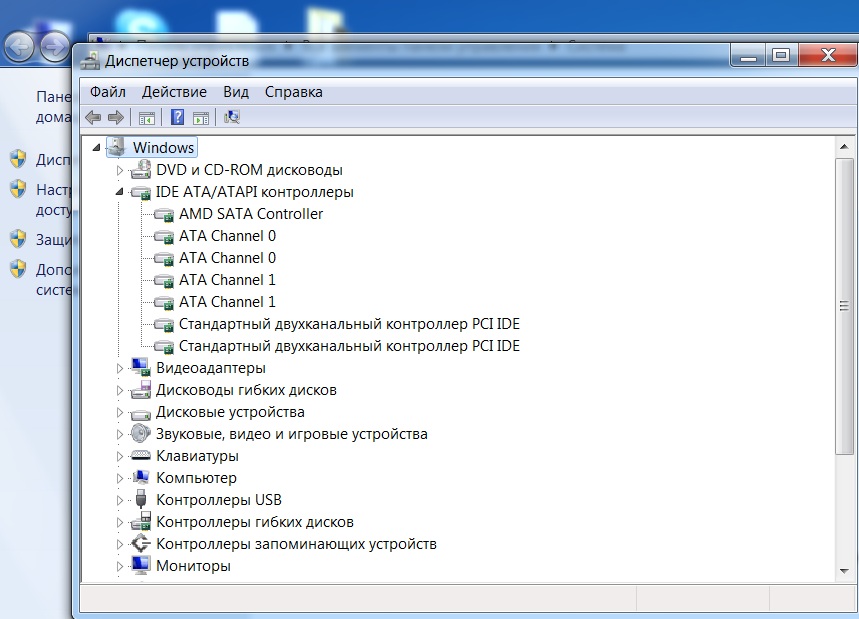
Task: Click the Видеоадаптеры display adapter icon
Action: click(x=141, y=368)
